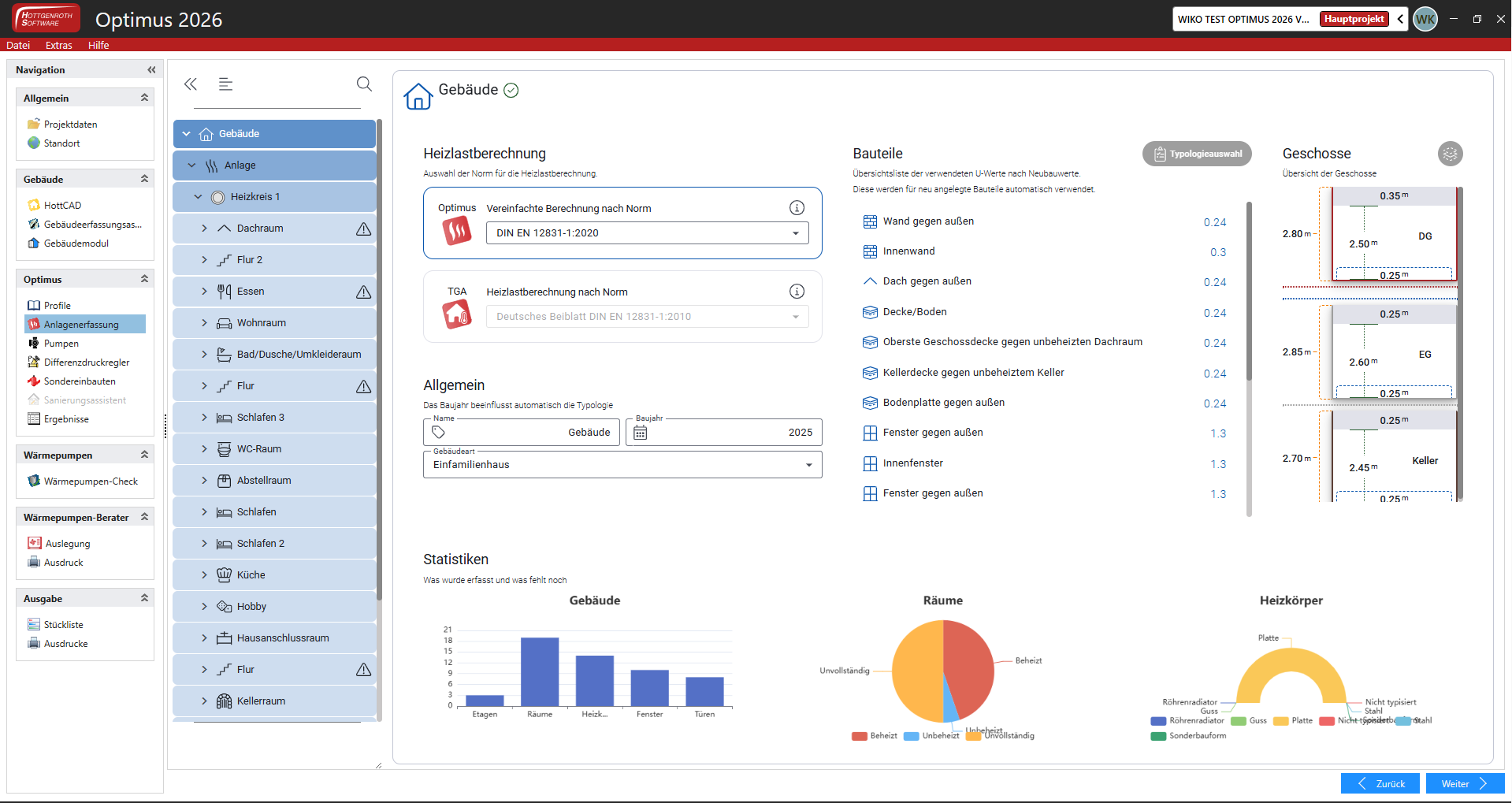The width and height of the screenshot is (1512, 803).
Task: Click the Weiter button
Action: (1464, 783)
